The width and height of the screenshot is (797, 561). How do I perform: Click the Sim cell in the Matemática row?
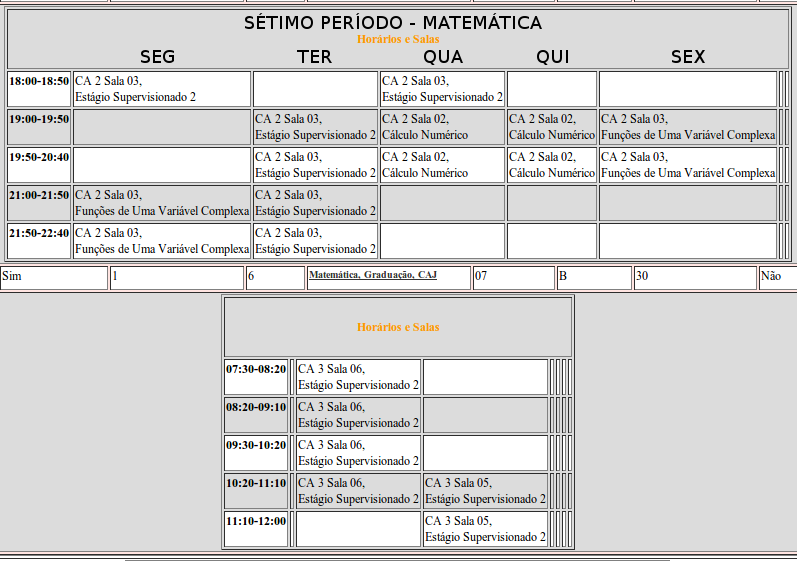[54, 278]
